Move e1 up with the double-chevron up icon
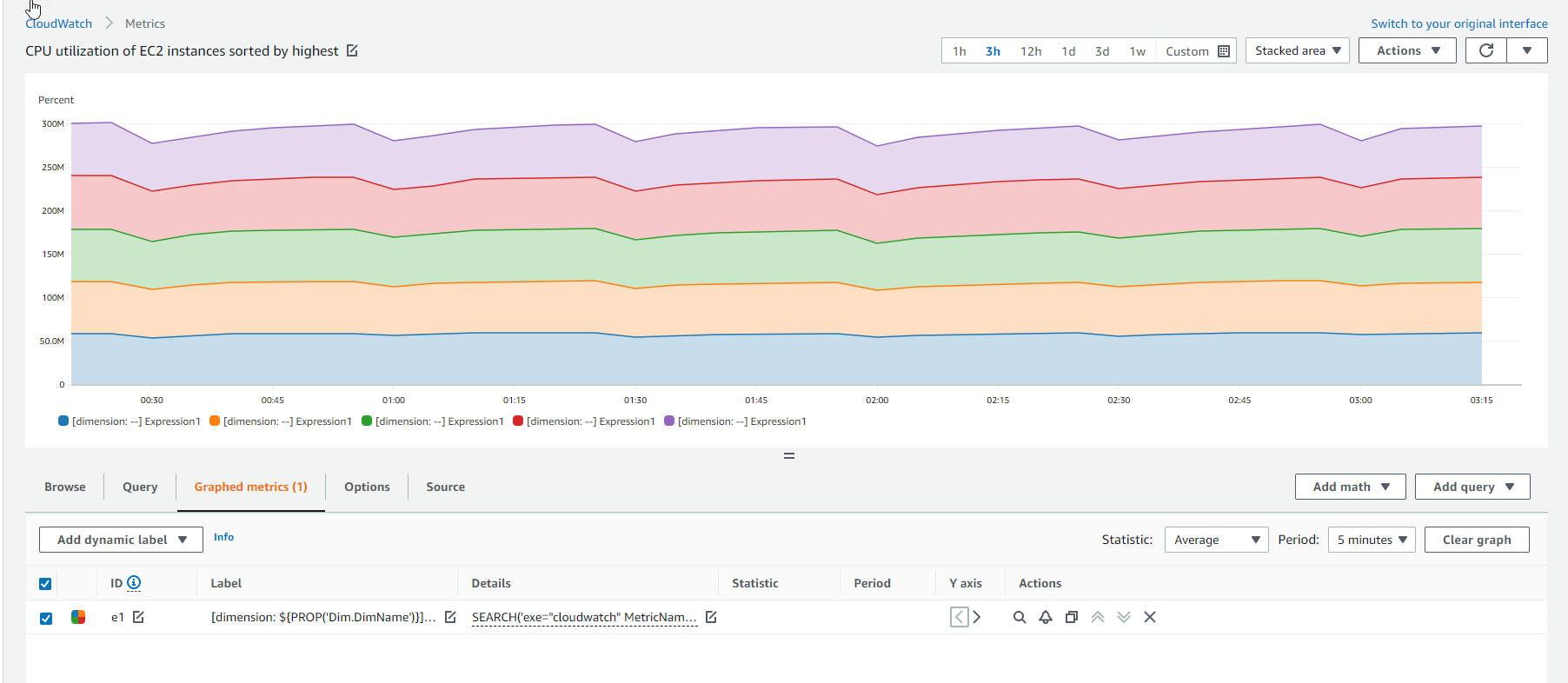The image size is (1568, 683). 1098,617
